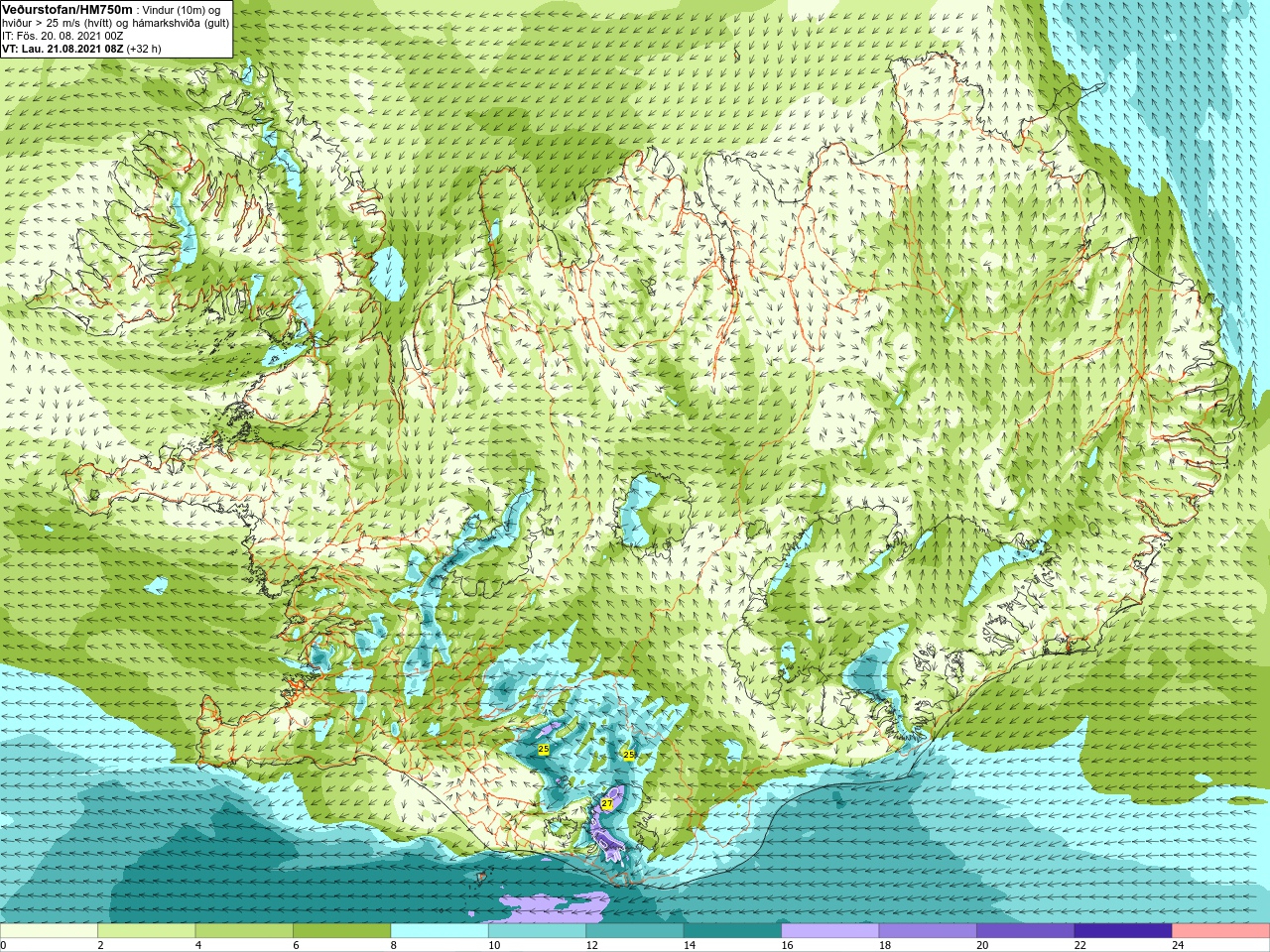
Task: Click the above-24 m/s pink scale swatch
Action: coord(1221,931)
